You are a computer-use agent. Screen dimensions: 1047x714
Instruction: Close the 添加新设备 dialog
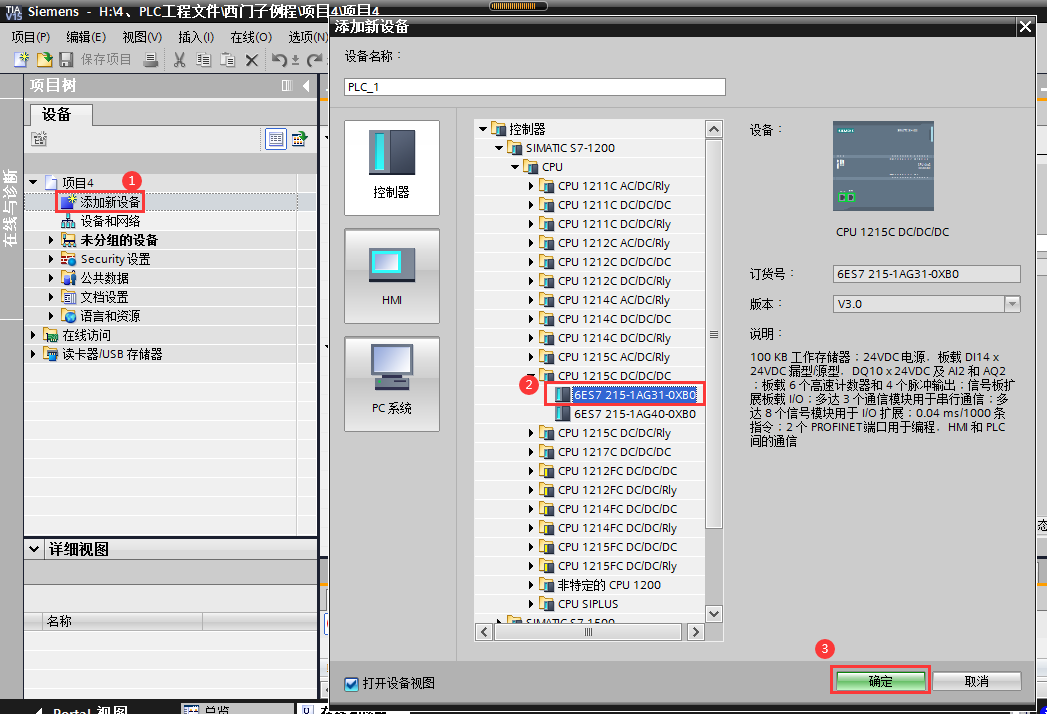(1025, 27)
